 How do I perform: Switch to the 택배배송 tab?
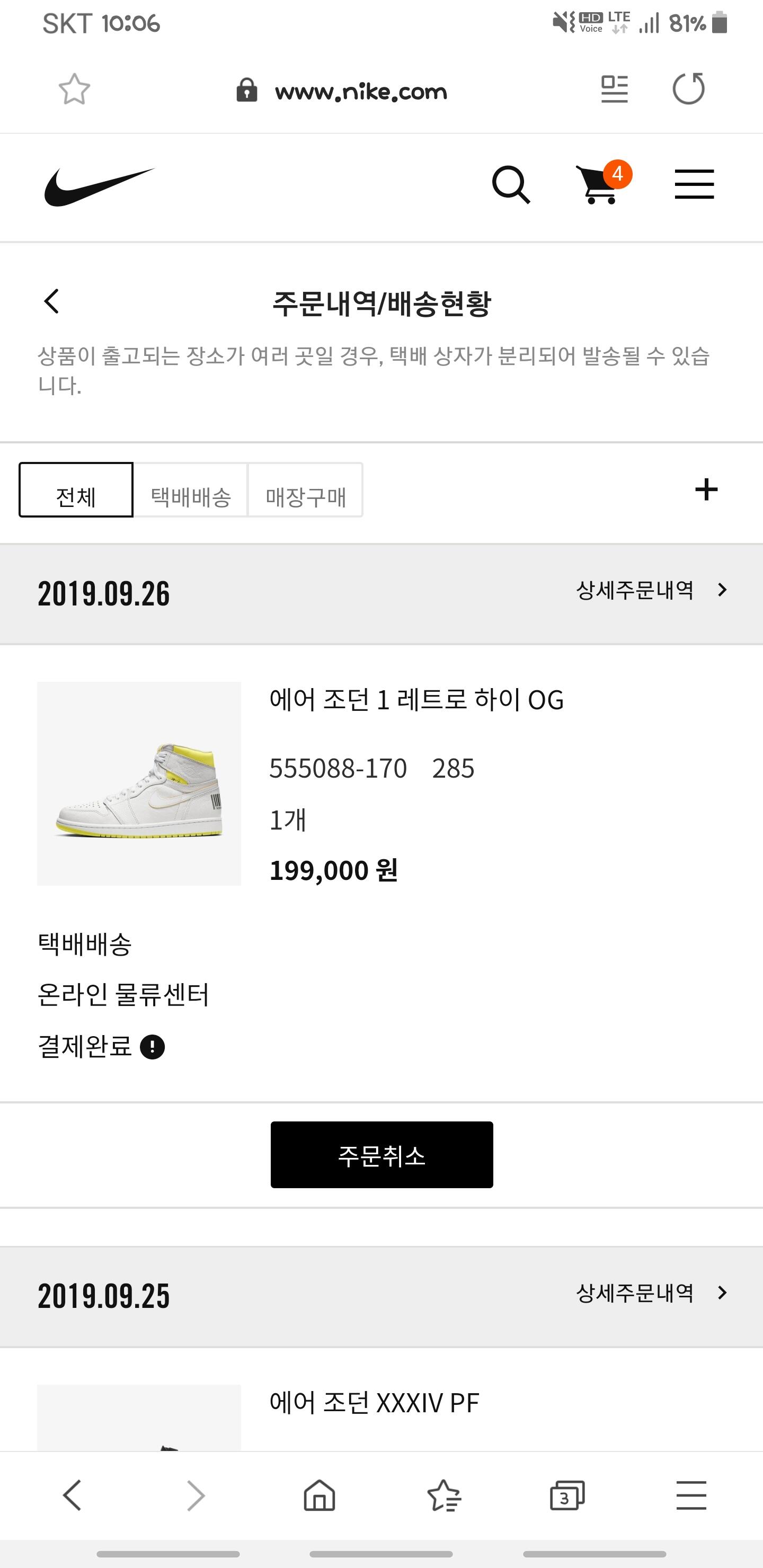point(191,491)
